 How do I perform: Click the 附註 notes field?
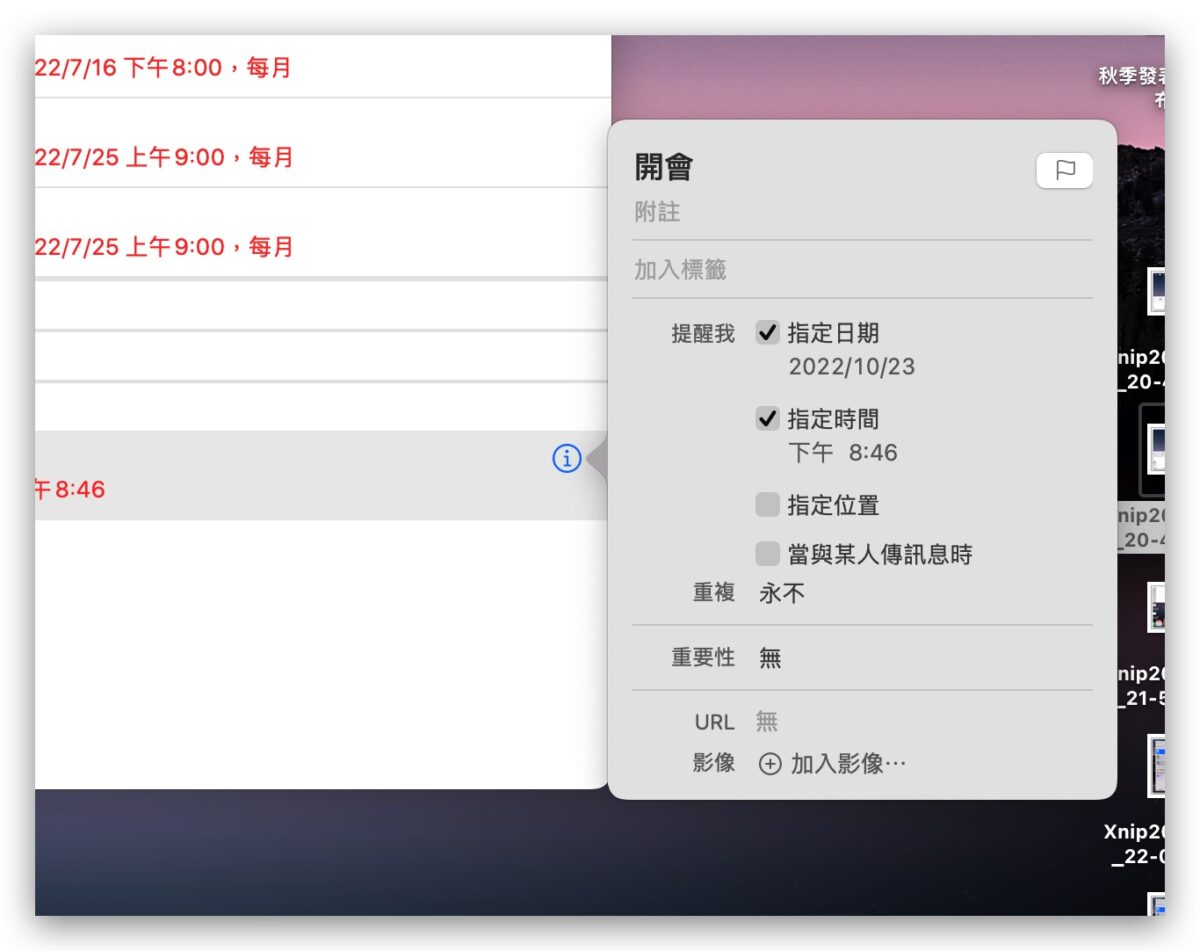coord(862,213)
